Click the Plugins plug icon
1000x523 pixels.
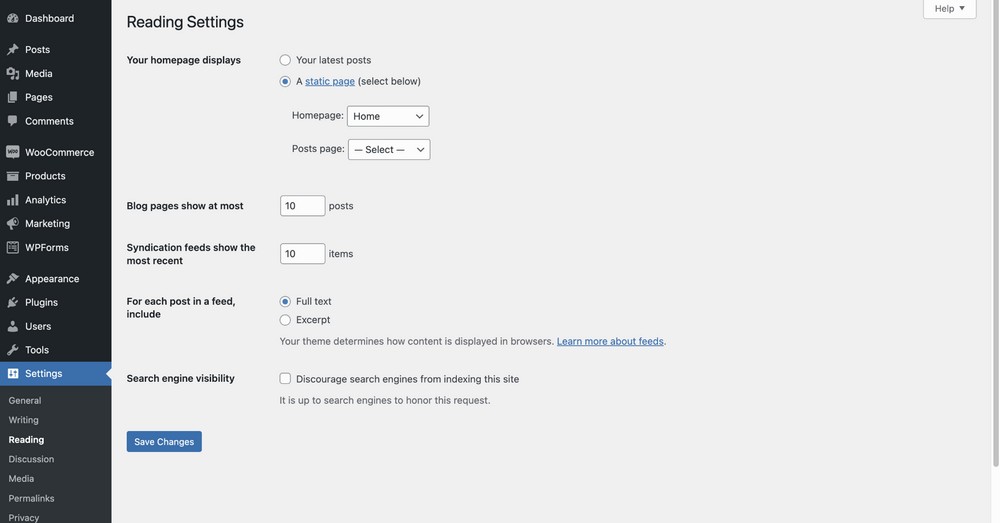[12, 302]
